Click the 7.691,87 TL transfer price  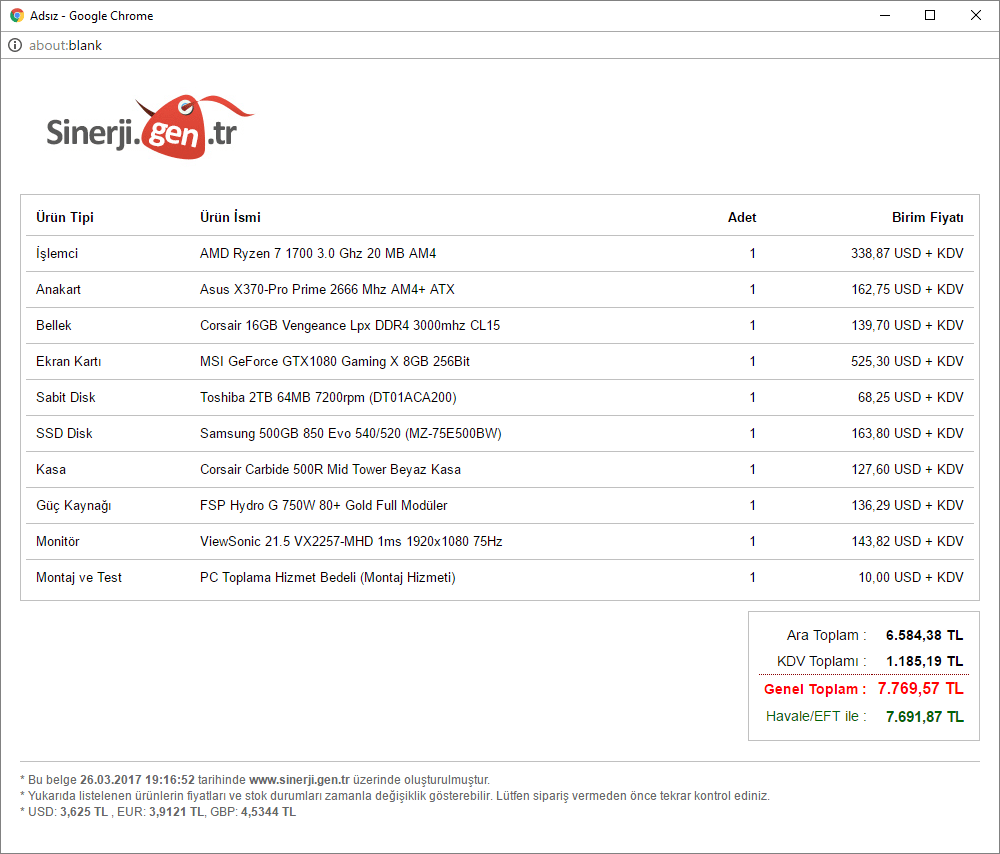coord(925,717)
